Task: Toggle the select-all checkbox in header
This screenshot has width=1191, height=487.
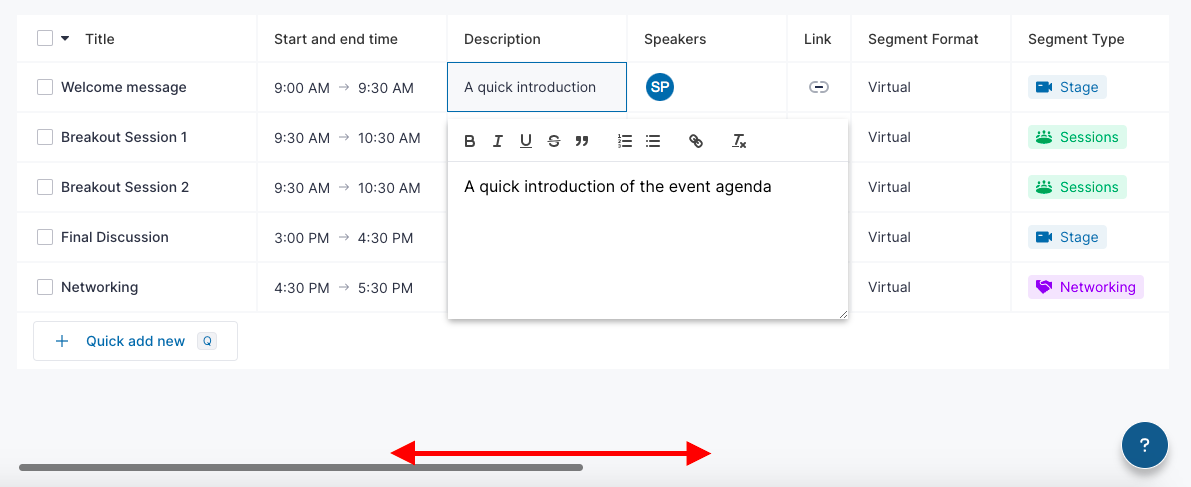Action: click(45, 38)
